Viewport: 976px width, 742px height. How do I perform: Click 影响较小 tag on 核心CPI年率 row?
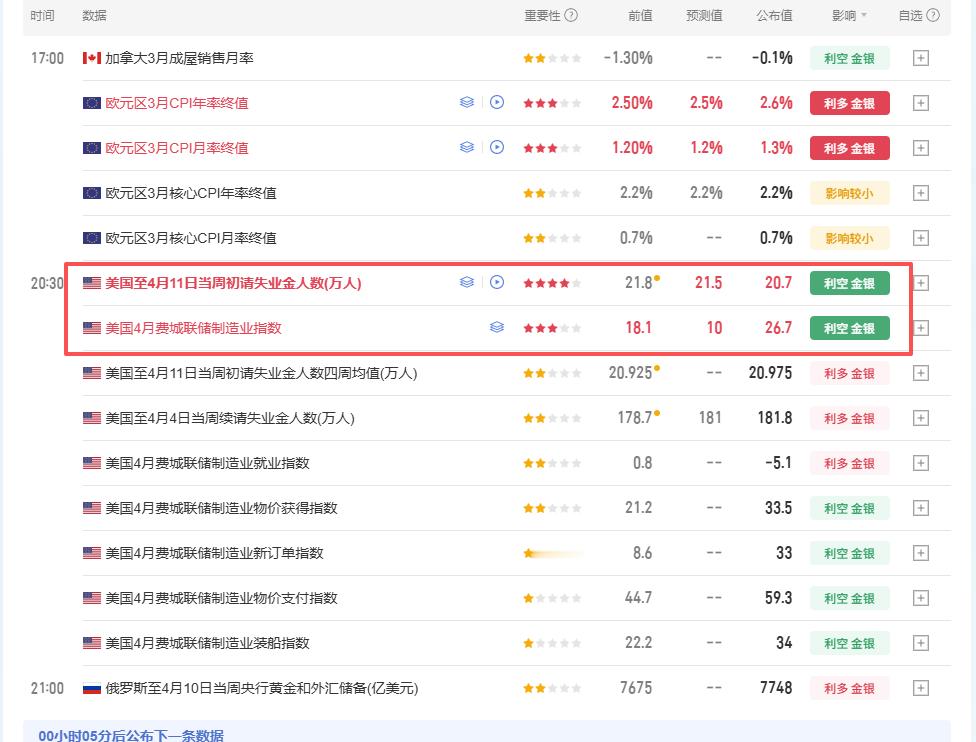[x=850, y=194]
